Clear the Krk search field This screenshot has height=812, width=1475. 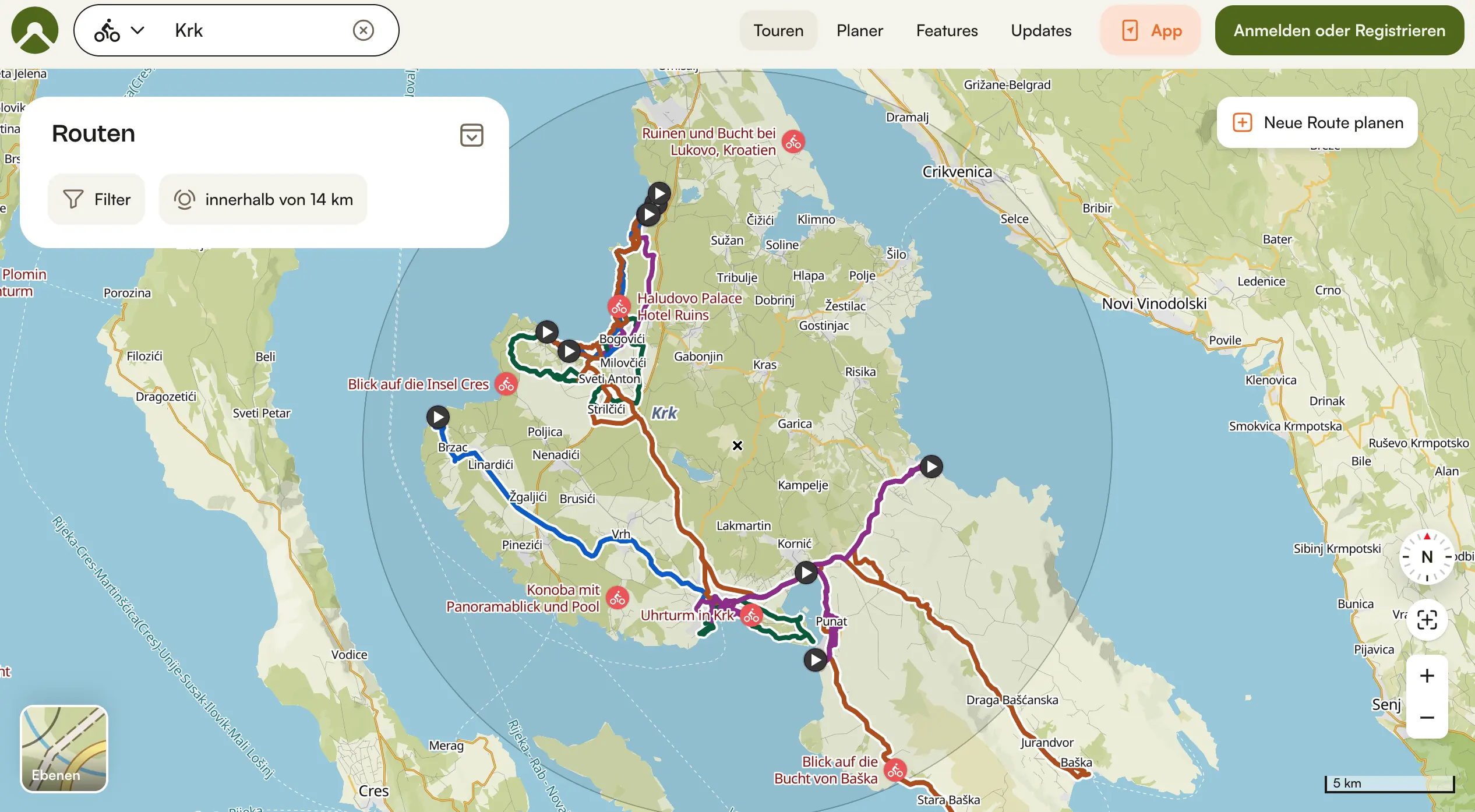pos(363,30)
